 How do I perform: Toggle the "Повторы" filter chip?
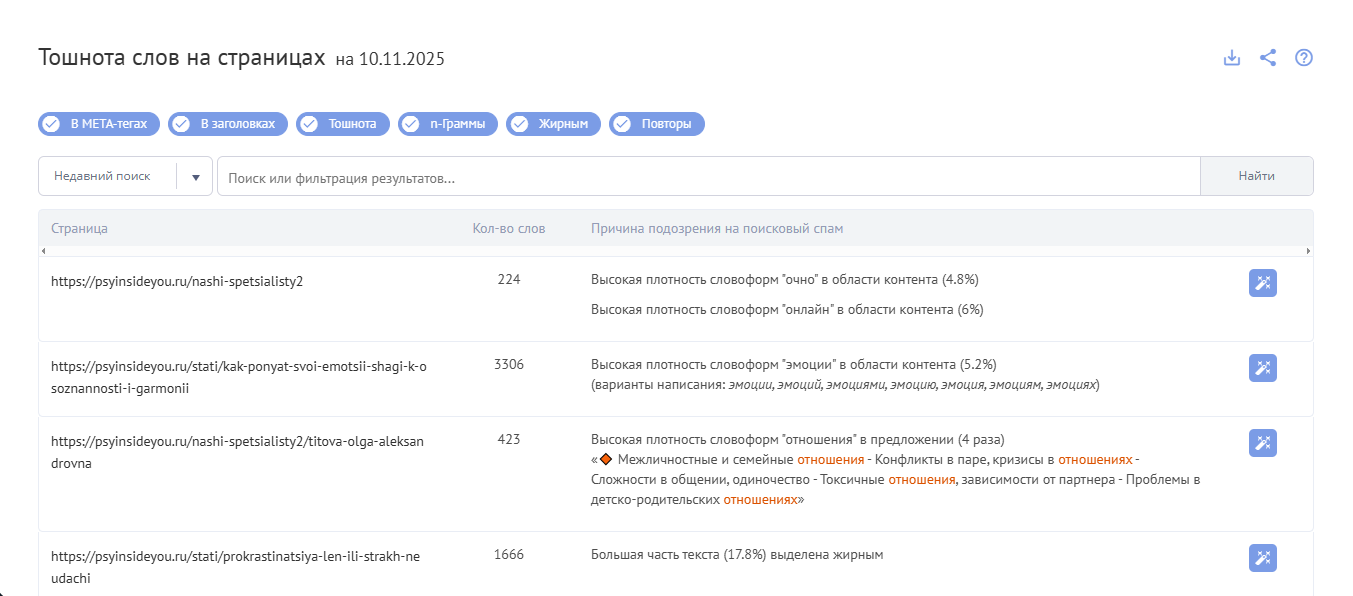[657, 124]
